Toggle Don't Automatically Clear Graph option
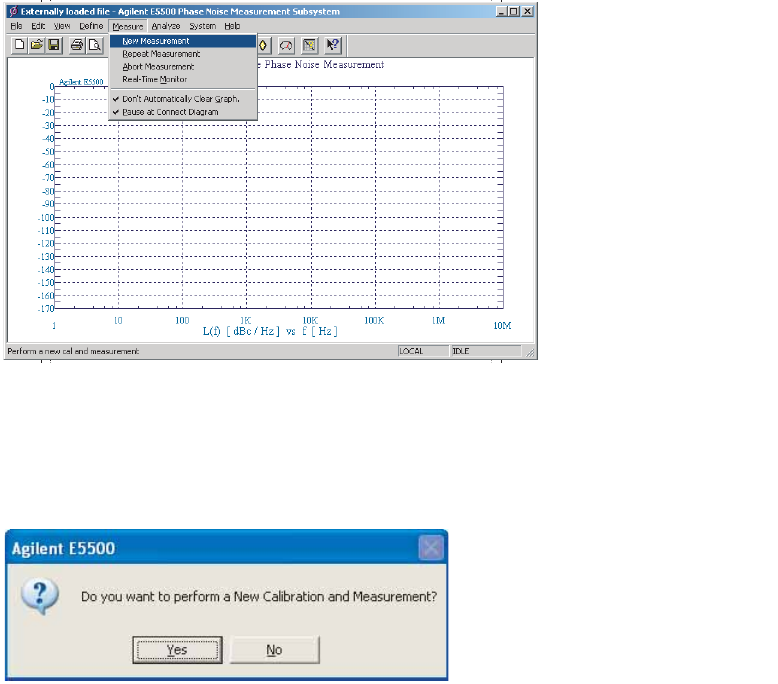 (x=183, y=99)
